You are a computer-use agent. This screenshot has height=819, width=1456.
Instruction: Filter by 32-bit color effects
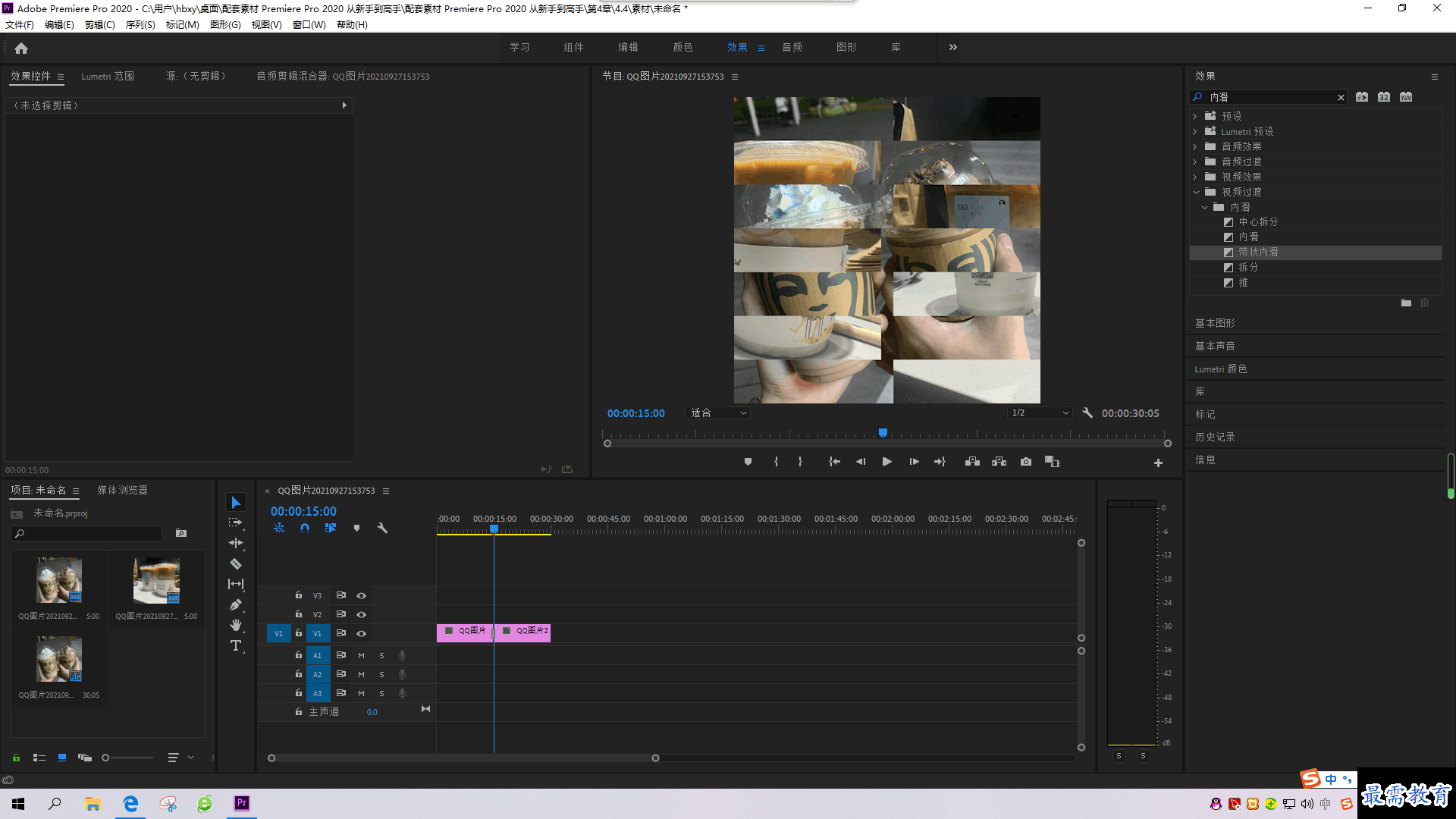1384,97
